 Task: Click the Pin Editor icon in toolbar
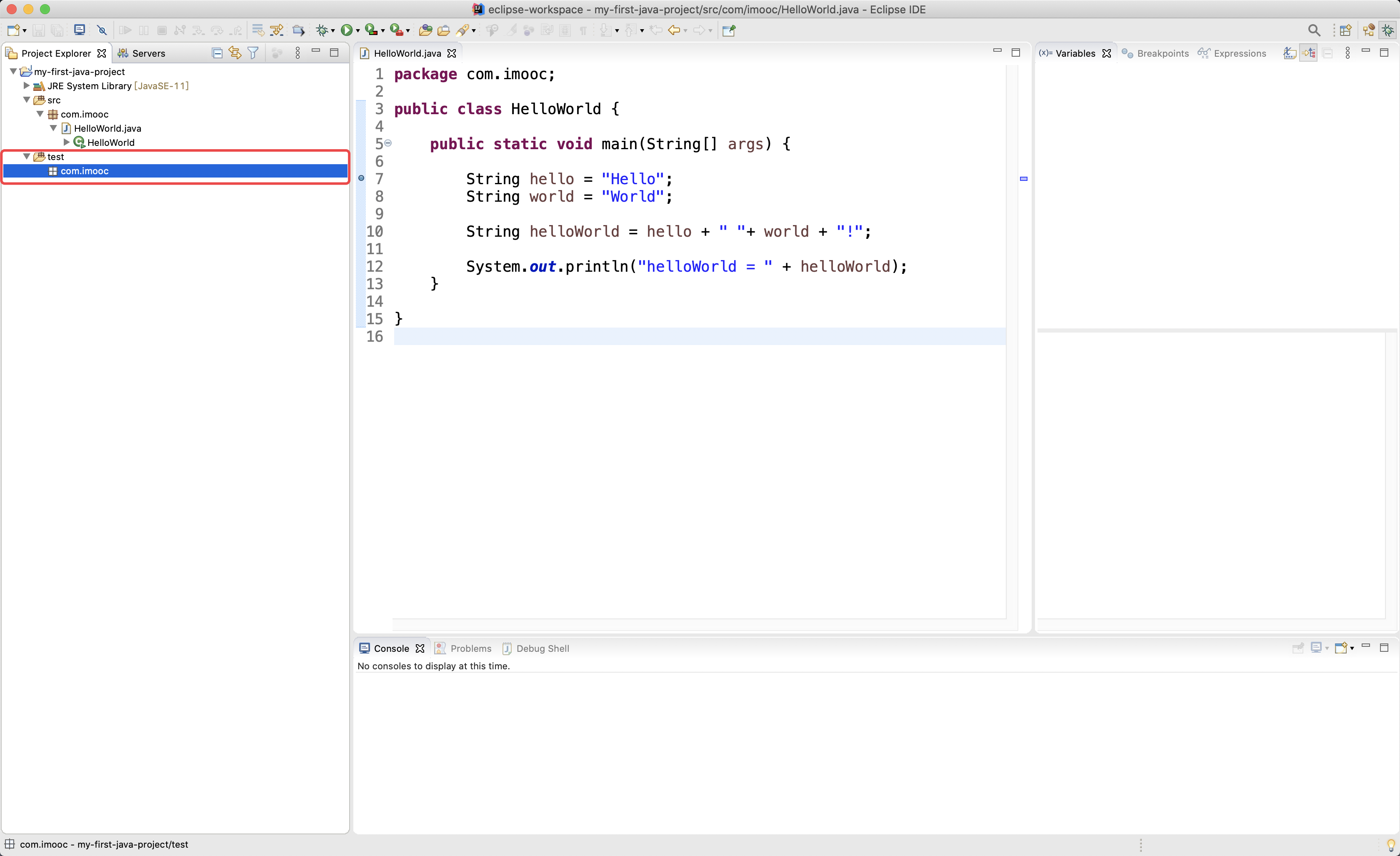729,31
